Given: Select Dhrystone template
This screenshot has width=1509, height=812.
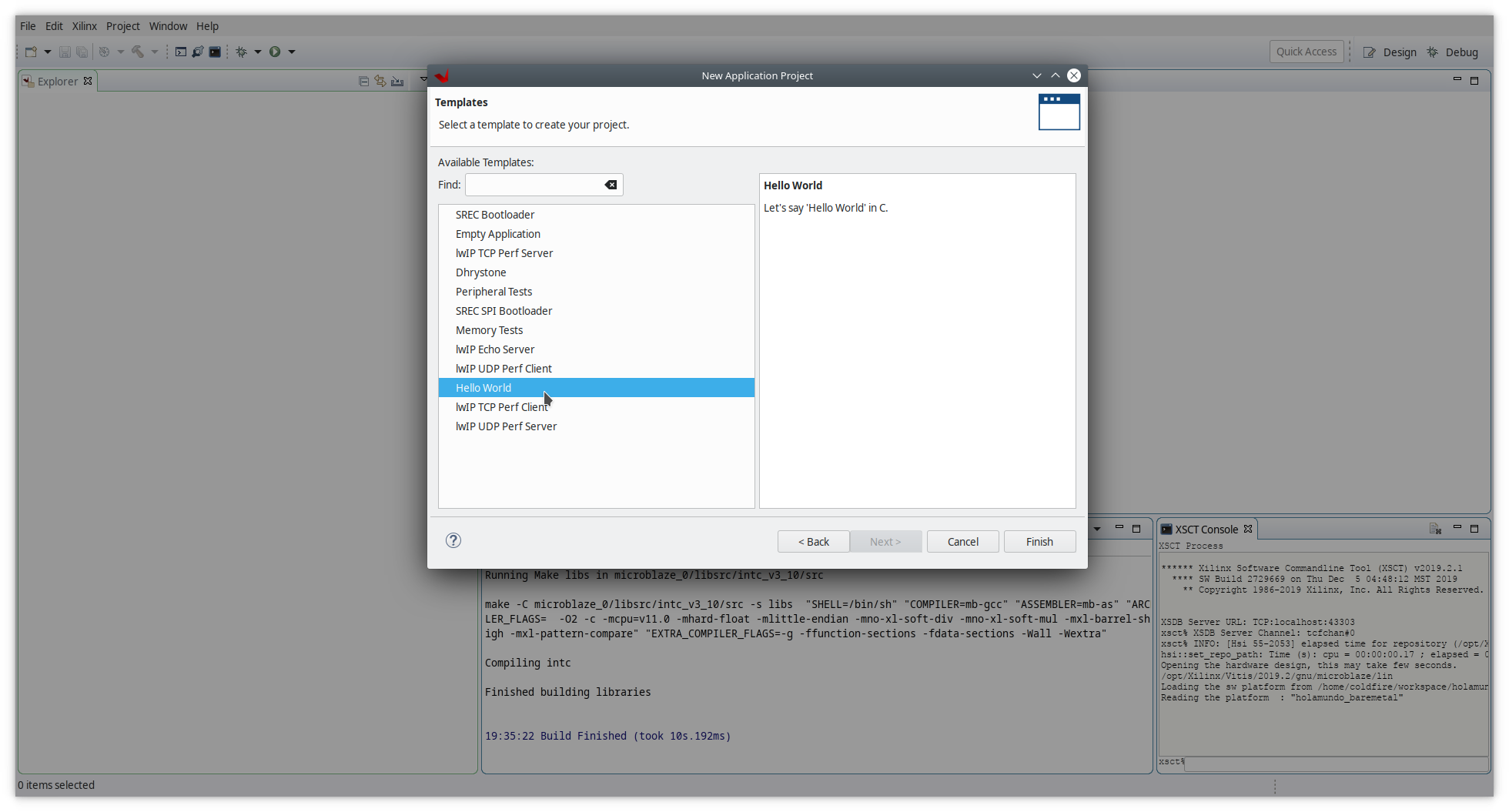Looking at the screenshot, I should 597,272.
